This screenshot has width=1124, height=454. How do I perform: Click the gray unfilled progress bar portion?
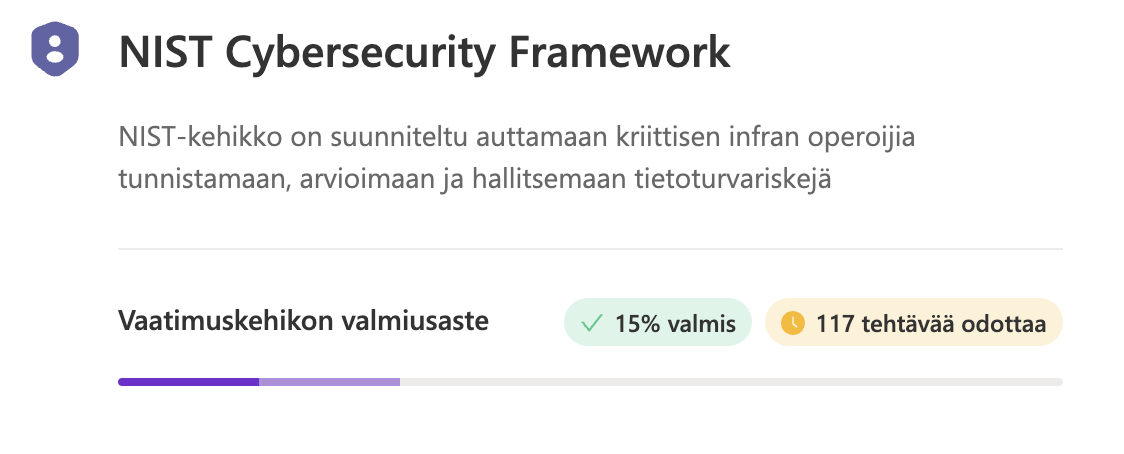pos(731,382)
